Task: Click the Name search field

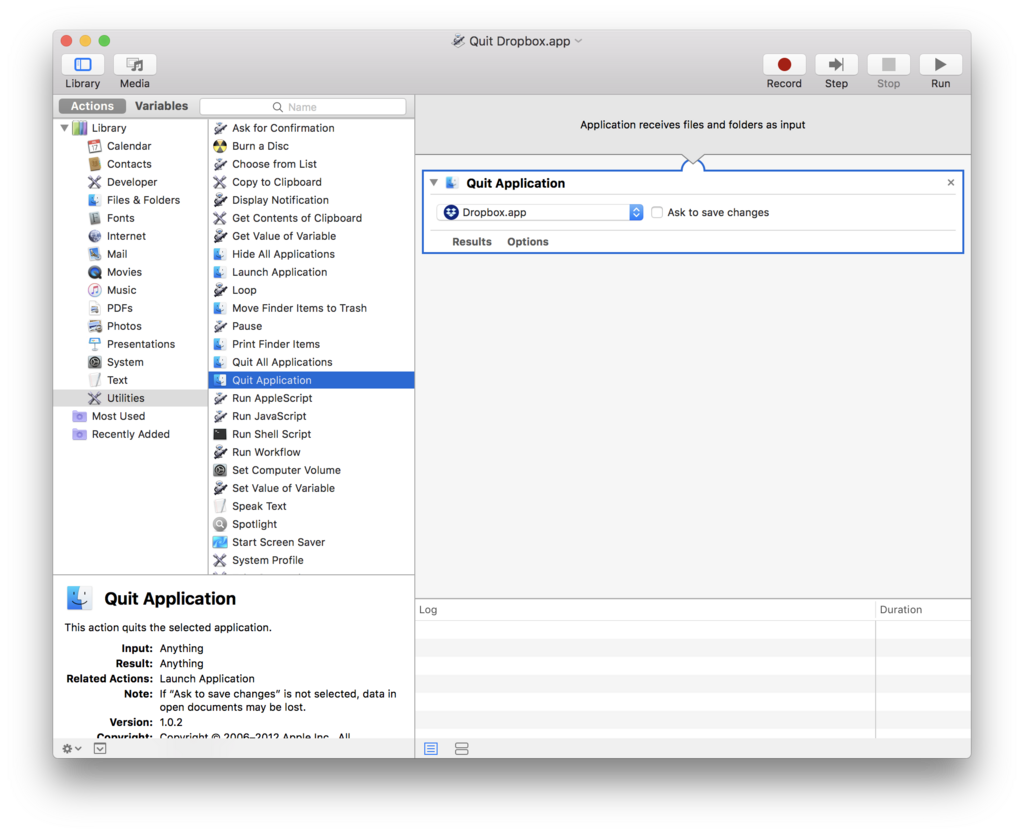Action: click(x=303, y=106)
